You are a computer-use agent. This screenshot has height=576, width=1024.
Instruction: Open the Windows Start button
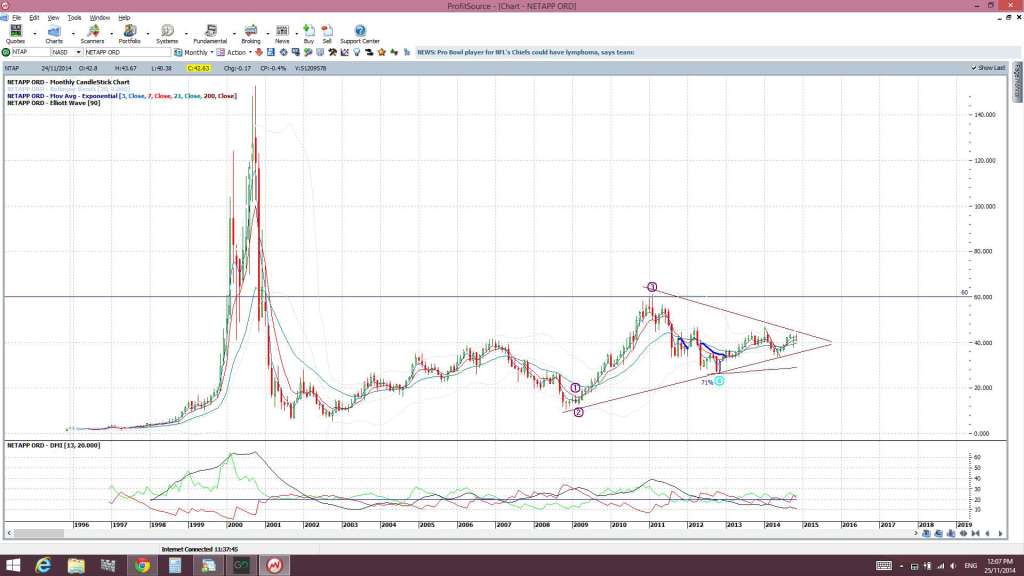(x=12, y=566)
